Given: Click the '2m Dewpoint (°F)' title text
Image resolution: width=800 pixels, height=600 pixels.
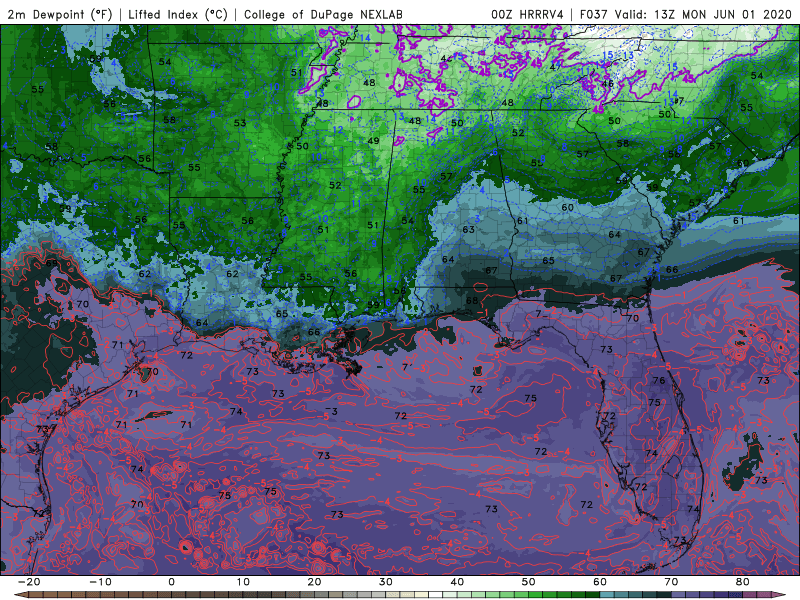Looking at the screenshot, I should 60,14.
